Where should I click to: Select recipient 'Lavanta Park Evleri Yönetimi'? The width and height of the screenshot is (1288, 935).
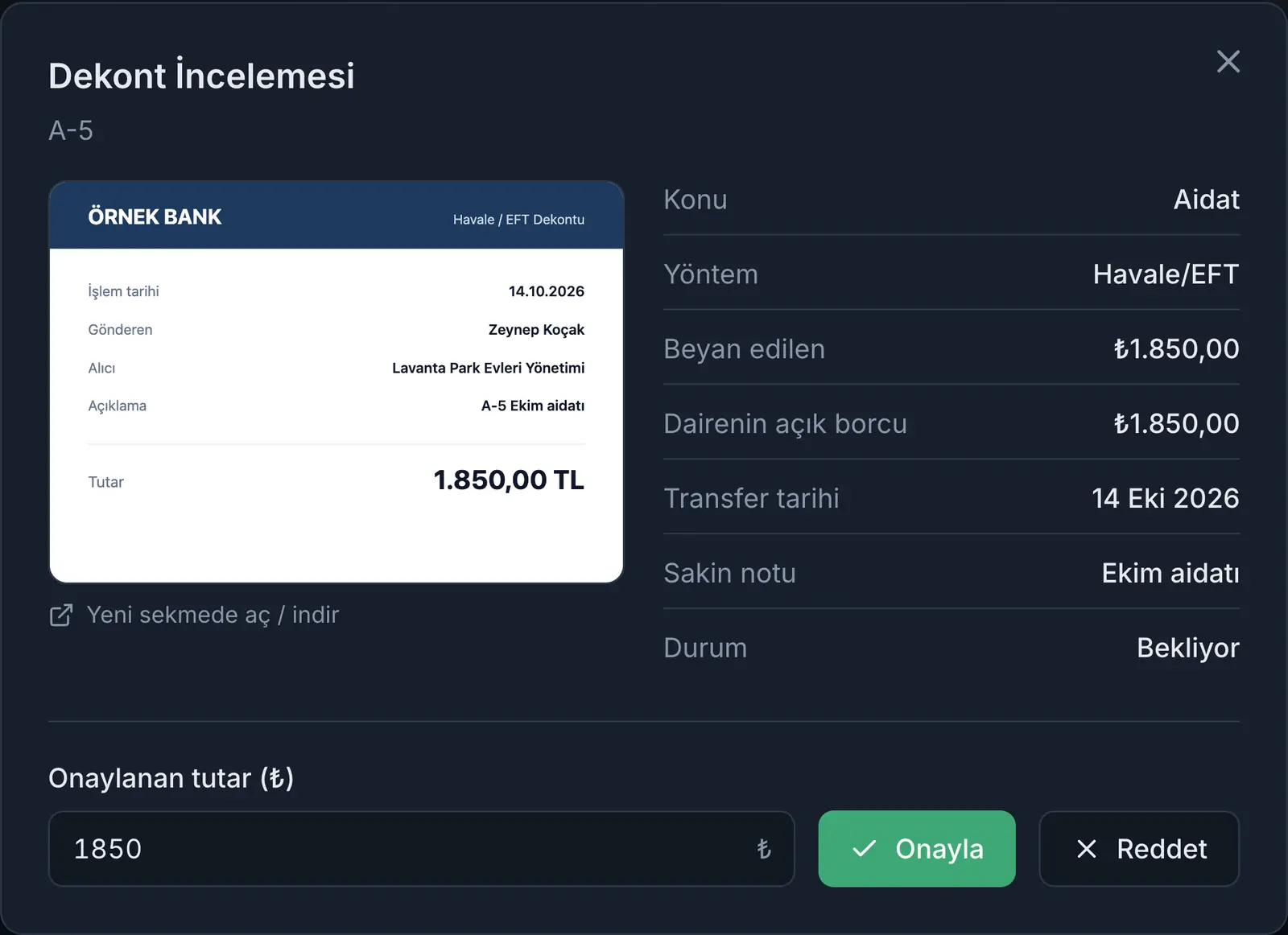pyautogui.click(x=488, y=368)
